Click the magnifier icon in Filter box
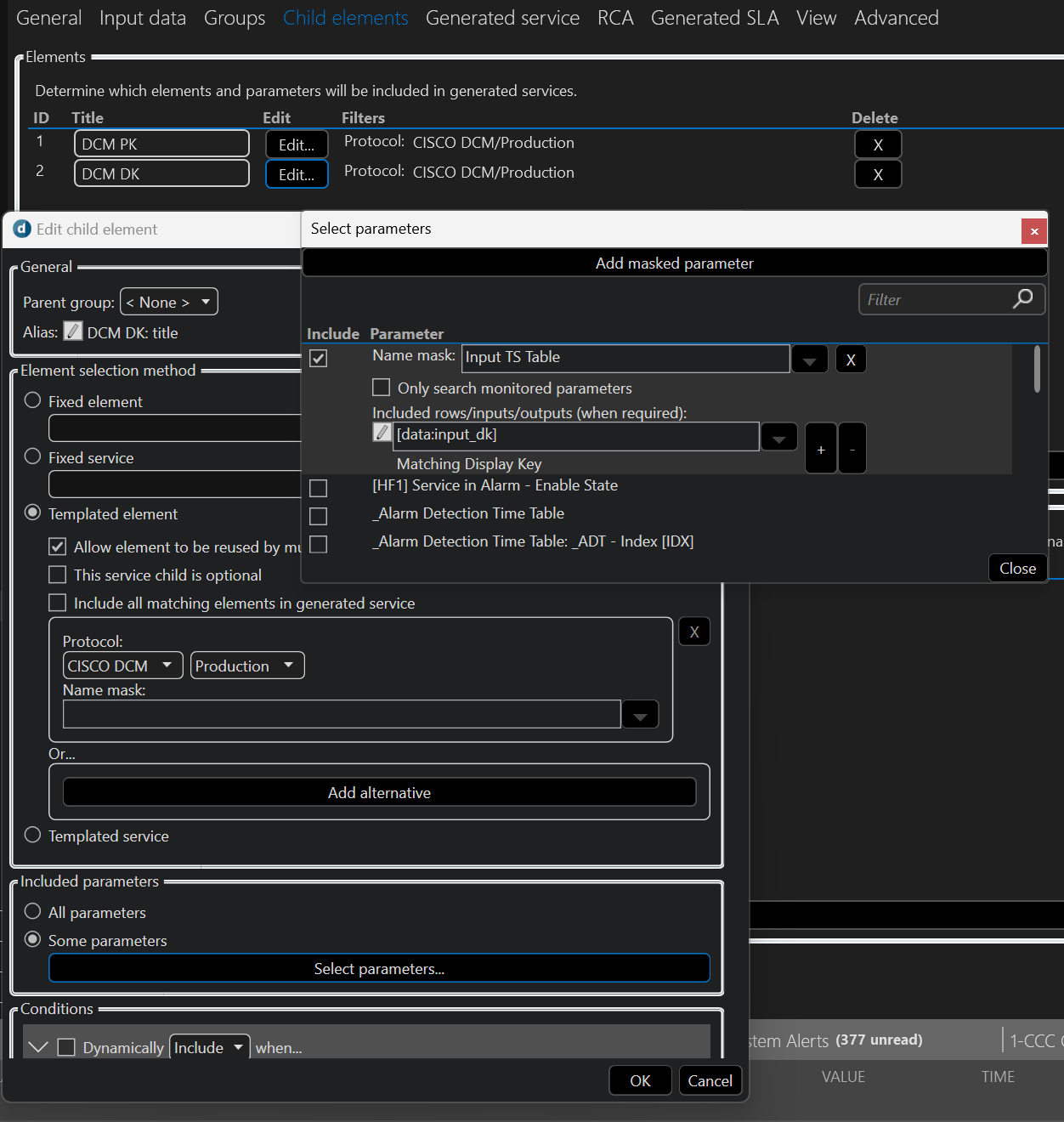 (x=1023, y=298)
